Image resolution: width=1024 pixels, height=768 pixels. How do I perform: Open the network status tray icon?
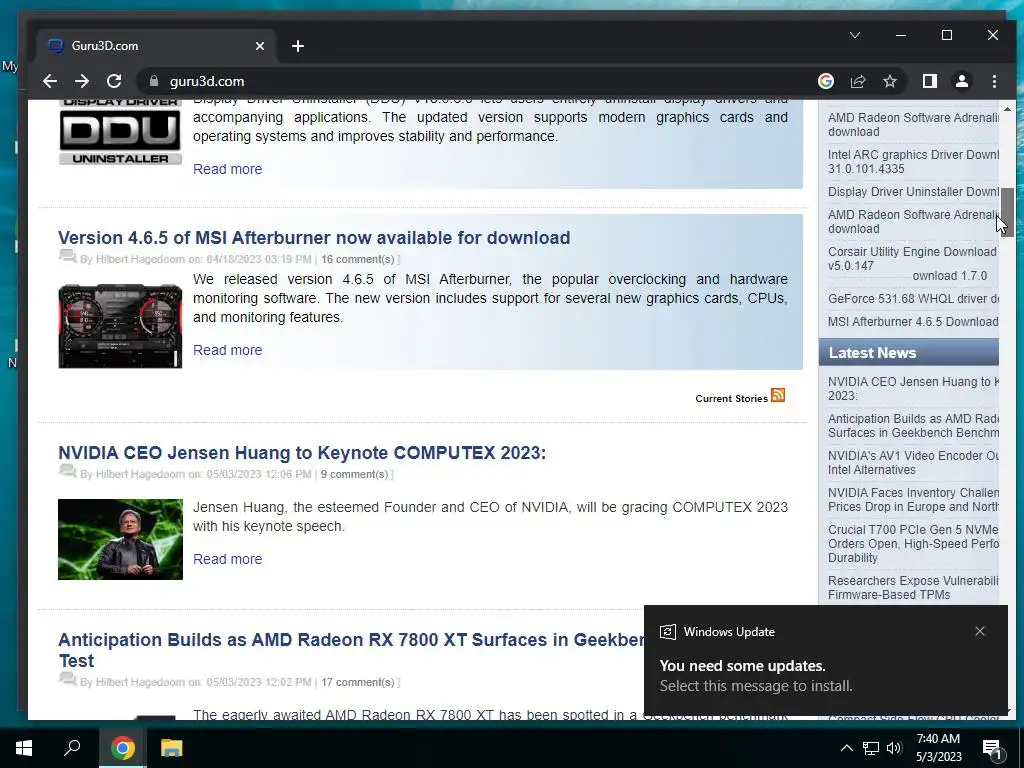pos(871,748)
